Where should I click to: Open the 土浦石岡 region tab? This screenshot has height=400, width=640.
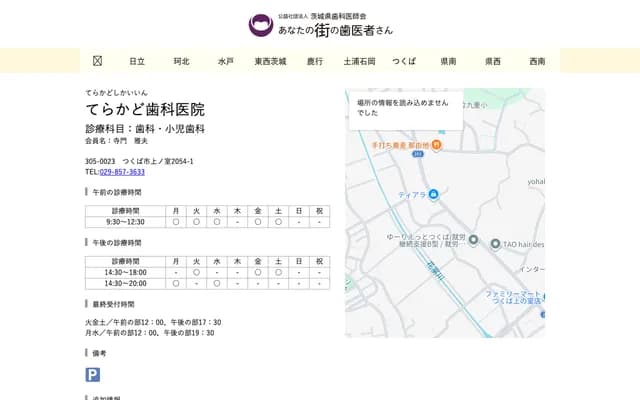coord(359,61)
